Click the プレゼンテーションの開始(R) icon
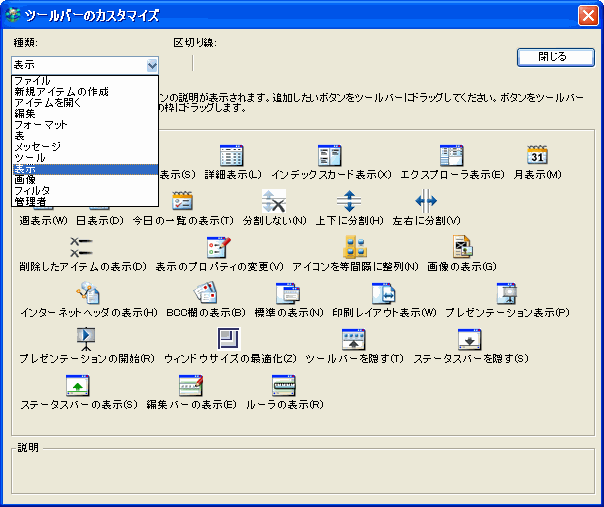 (86, 339)
